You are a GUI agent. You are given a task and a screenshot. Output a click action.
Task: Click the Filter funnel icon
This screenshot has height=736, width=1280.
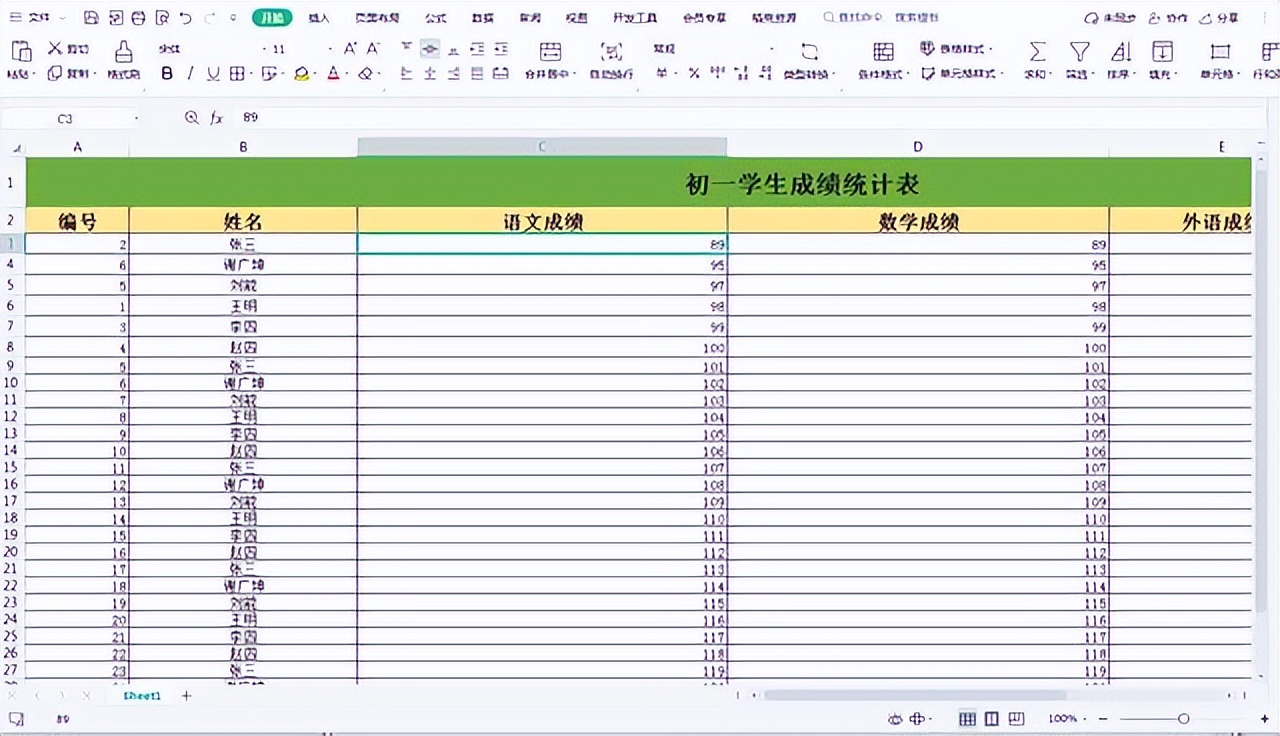[1079, 51]
